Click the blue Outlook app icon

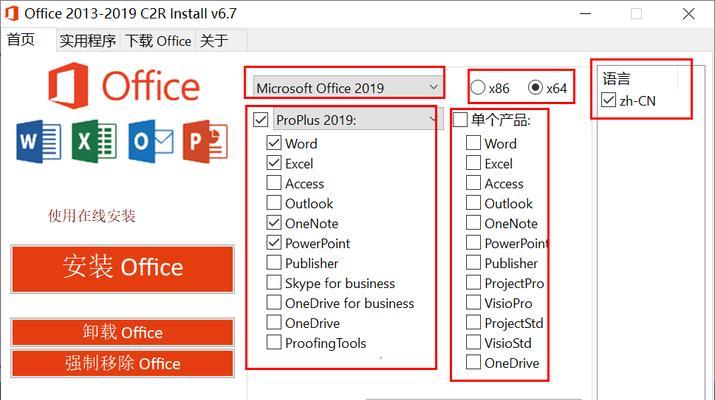click(x=150, y=141)
